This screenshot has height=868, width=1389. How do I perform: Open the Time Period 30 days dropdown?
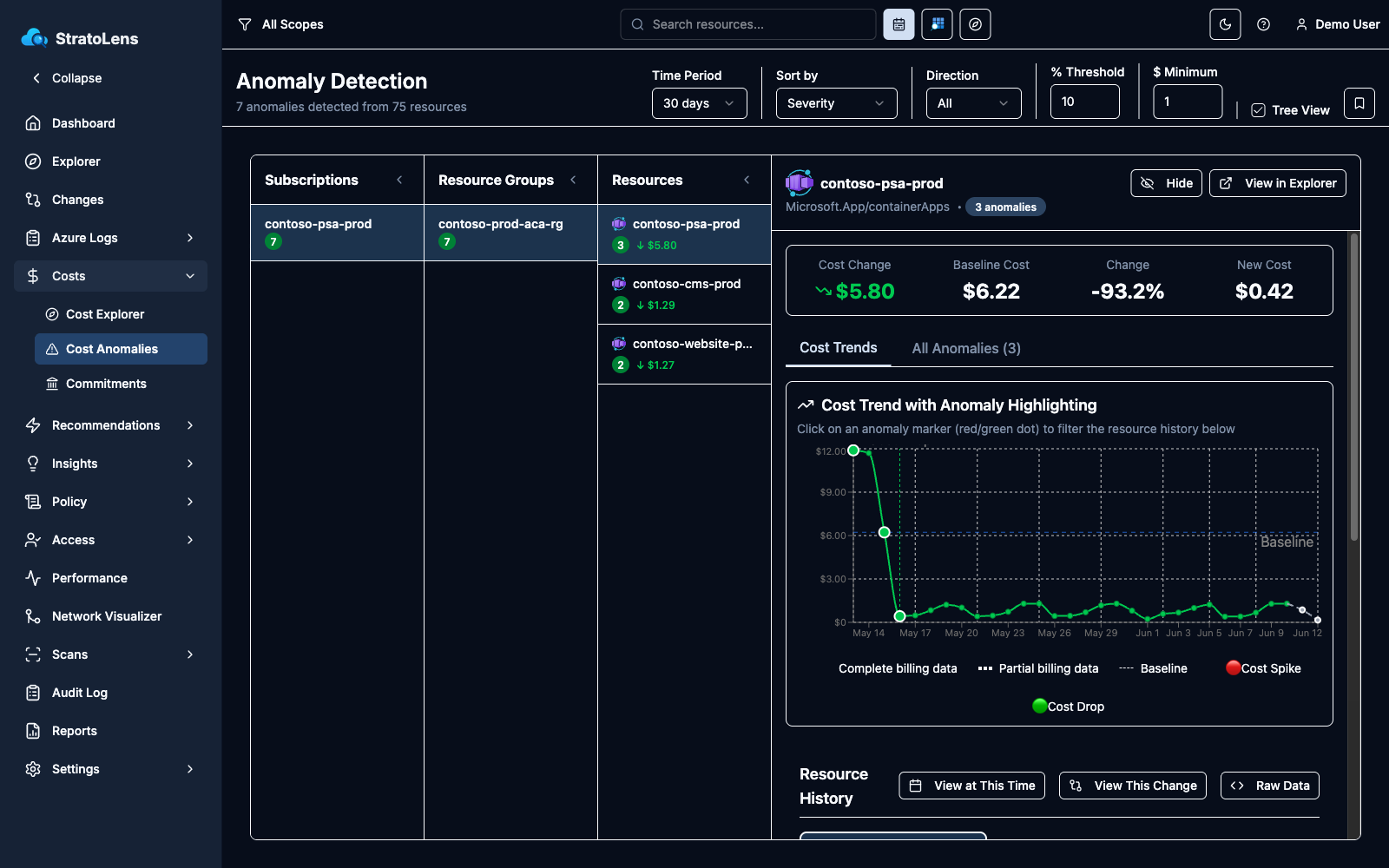[x=699, y=103]
